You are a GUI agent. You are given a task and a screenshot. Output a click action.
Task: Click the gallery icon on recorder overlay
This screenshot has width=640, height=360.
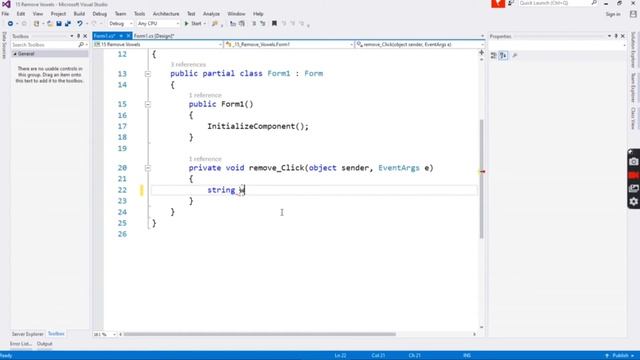(x=633, y=188)
